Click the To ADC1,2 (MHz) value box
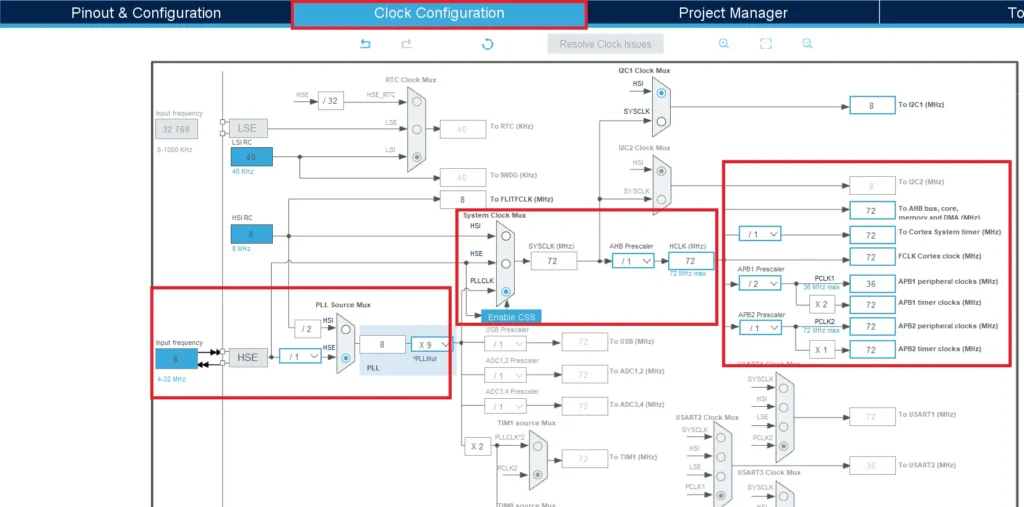 click(584, 374)
